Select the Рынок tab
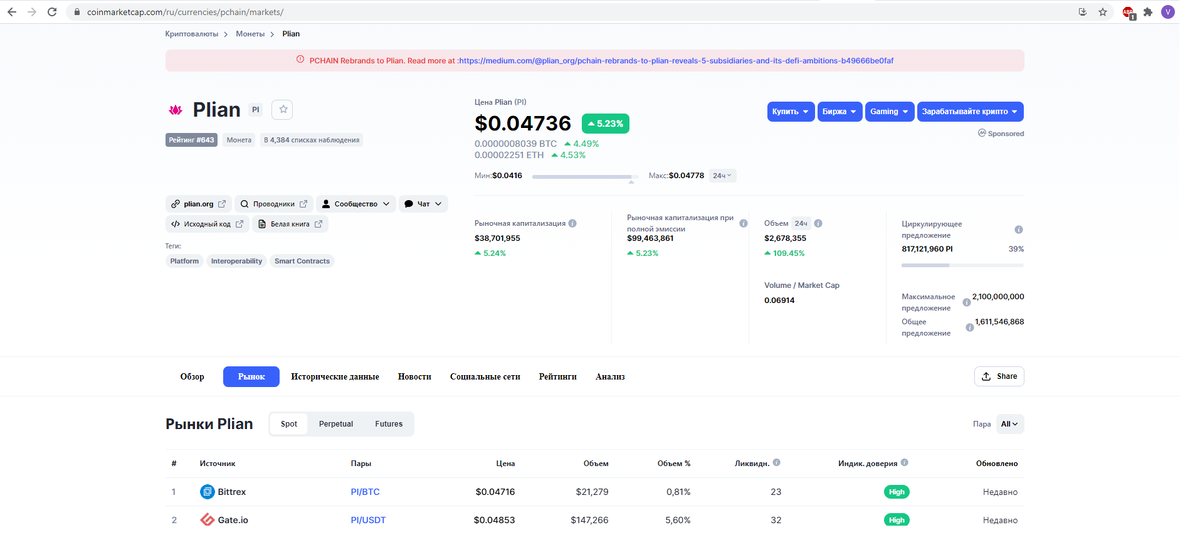The width and height of the screenshot is (1200, 547). (x=251, y=377)
